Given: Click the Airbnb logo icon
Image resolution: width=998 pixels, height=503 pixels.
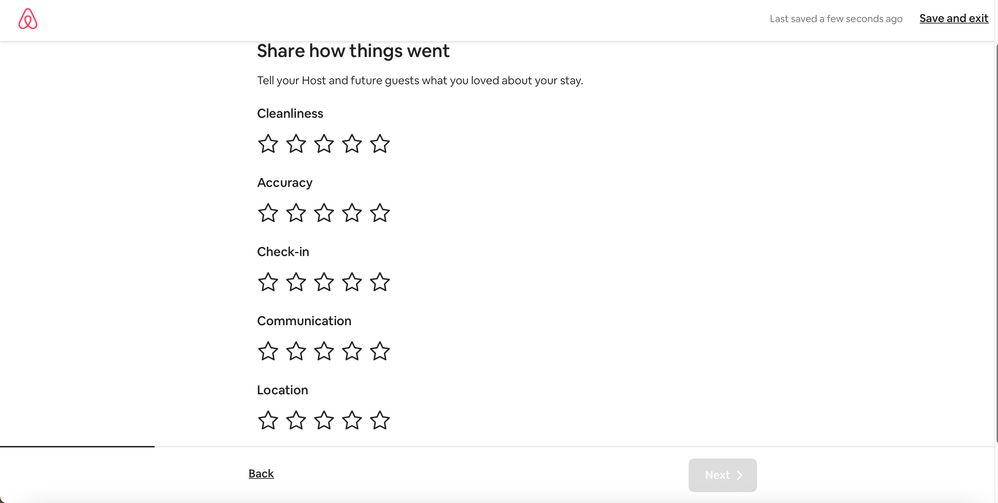Looking at the screenshot, I should (28, 19).
